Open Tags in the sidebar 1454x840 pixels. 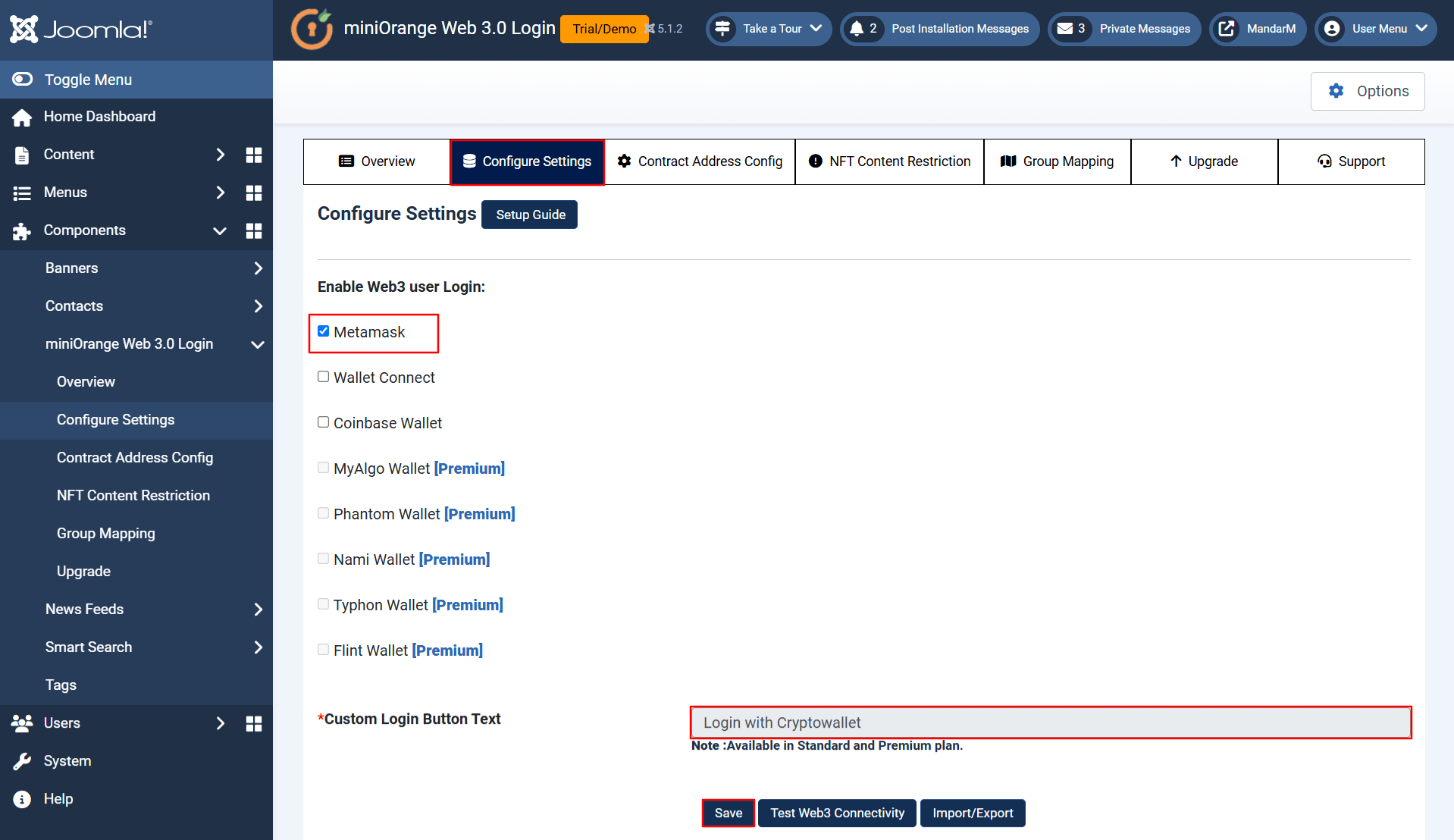[x=61, y=685]
